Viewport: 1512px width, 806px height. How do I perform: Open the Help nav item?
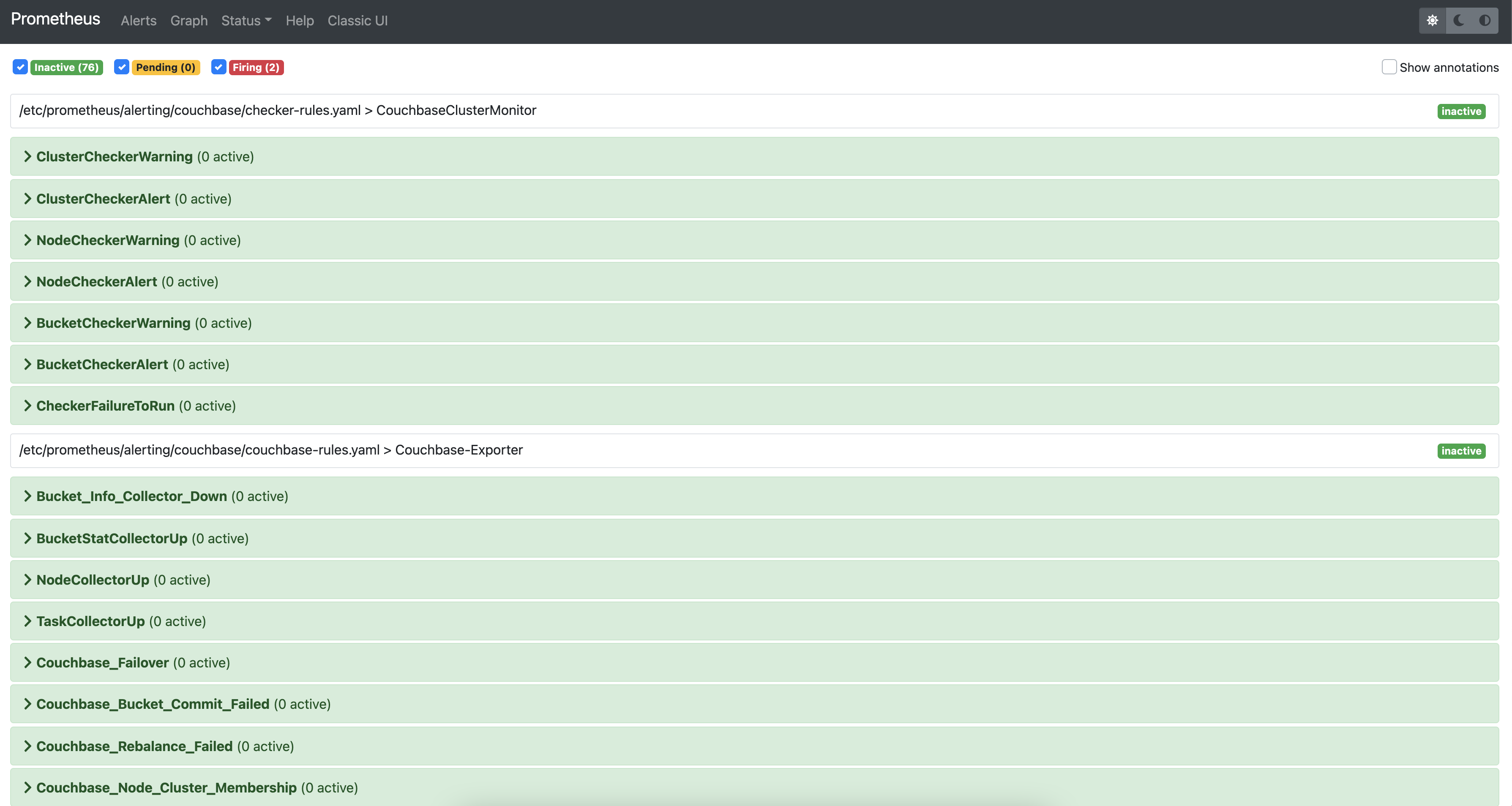point(299,21)
